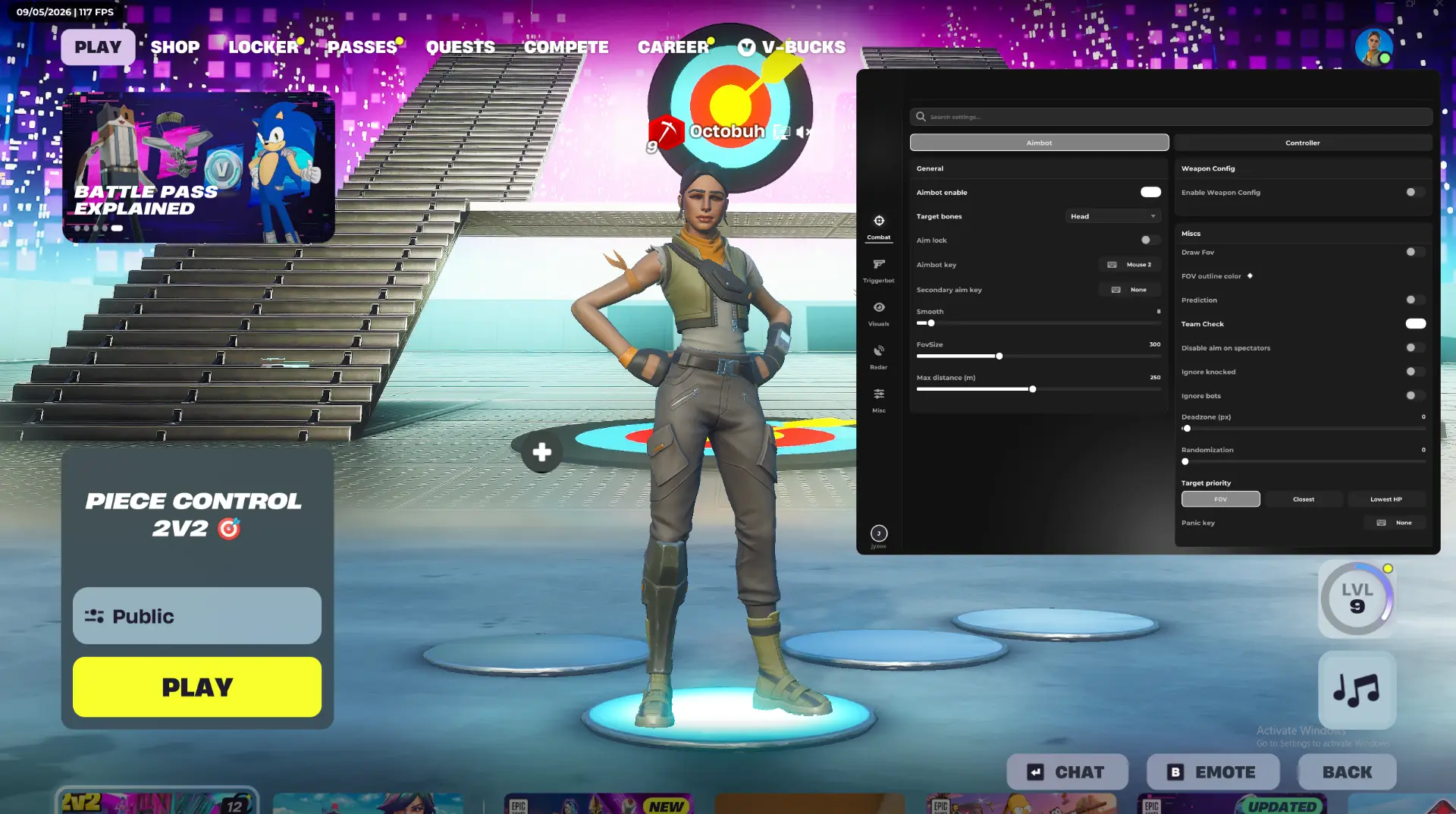The image size is (1456, 814).
Task: Click the CHAT button
Action: tap(1067, 772)
